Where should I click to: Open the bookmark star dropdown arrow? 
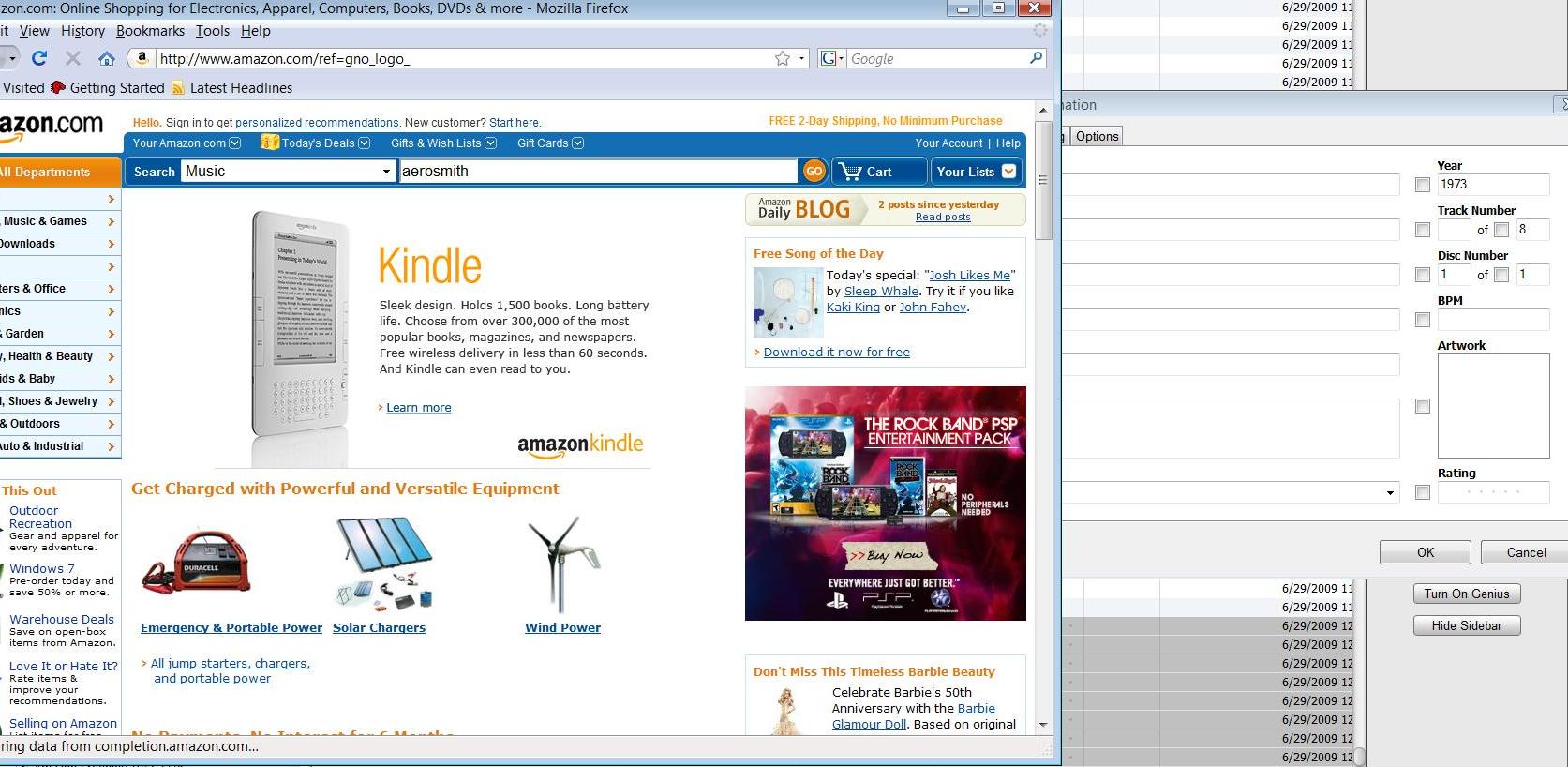802,58
